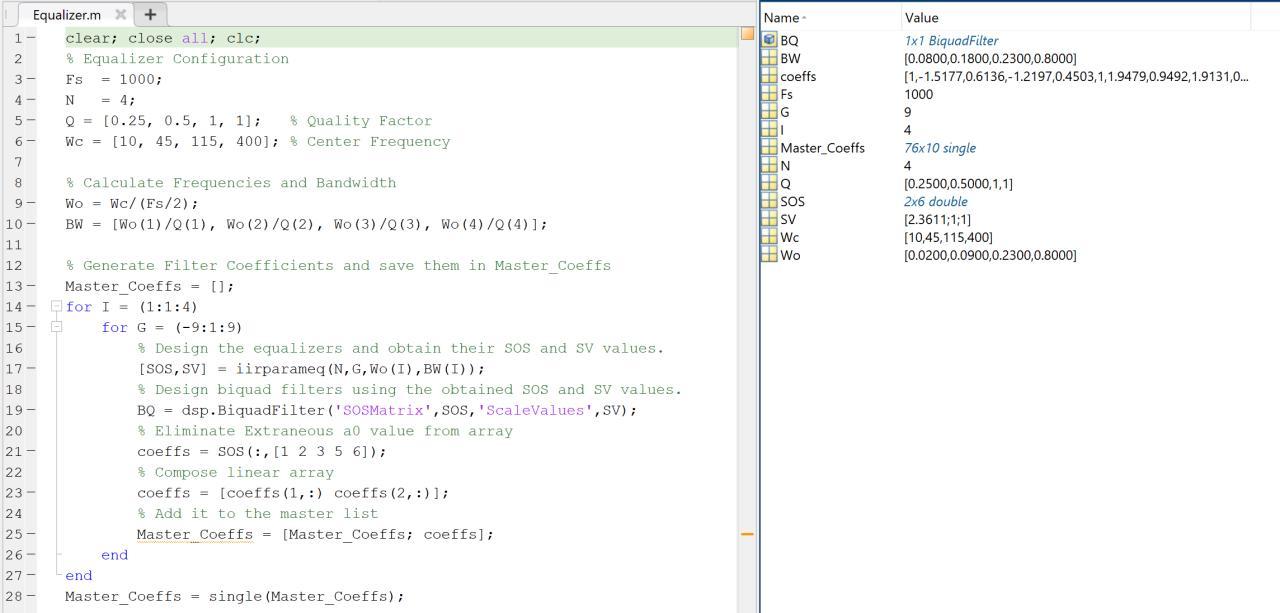Open a new editor tab with plus button
The width and height of the screenshot is (1280, 613).
(150, 15)
